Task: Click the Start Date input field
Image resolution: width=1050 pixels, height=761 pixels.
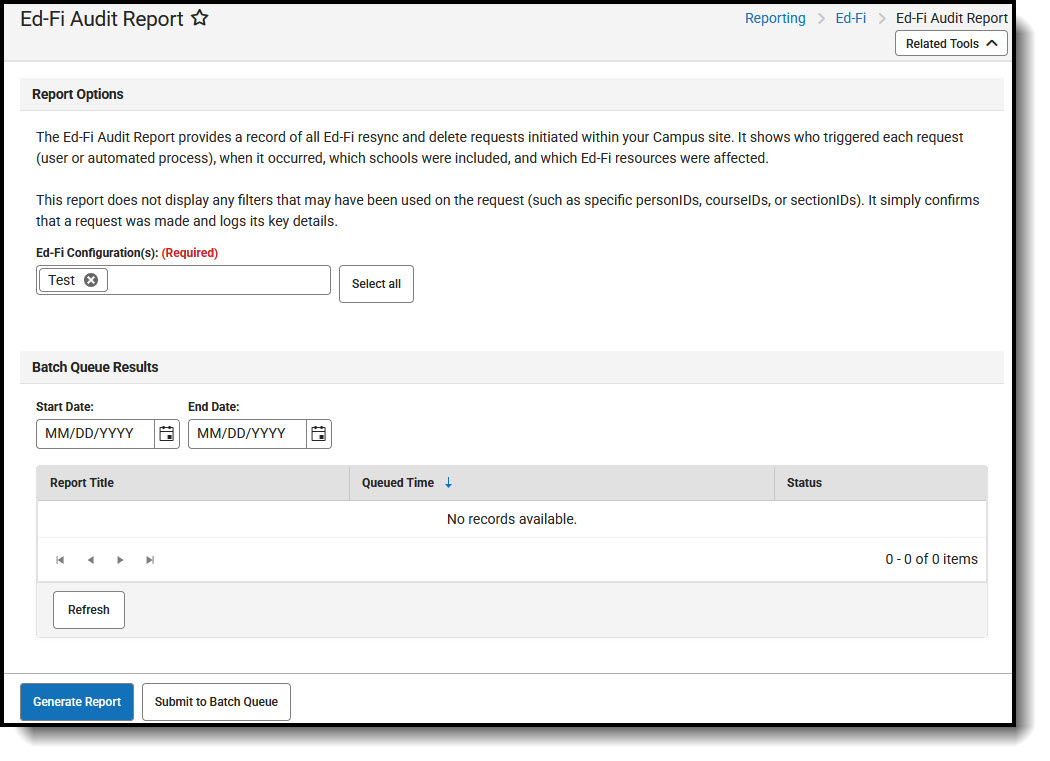Action: click(x=95, y=433)
